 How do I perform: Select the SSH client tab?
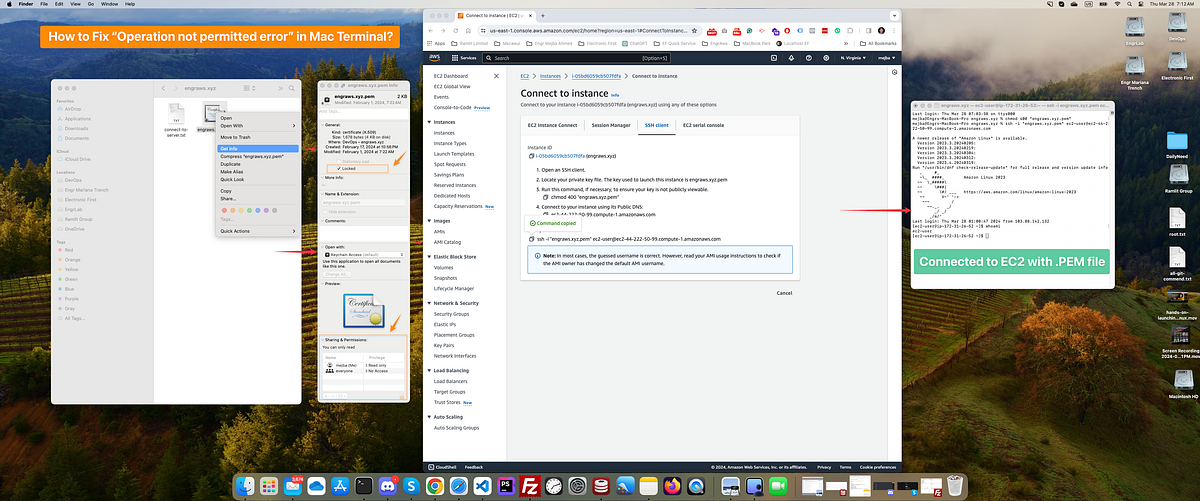click(x=656, y=125)
